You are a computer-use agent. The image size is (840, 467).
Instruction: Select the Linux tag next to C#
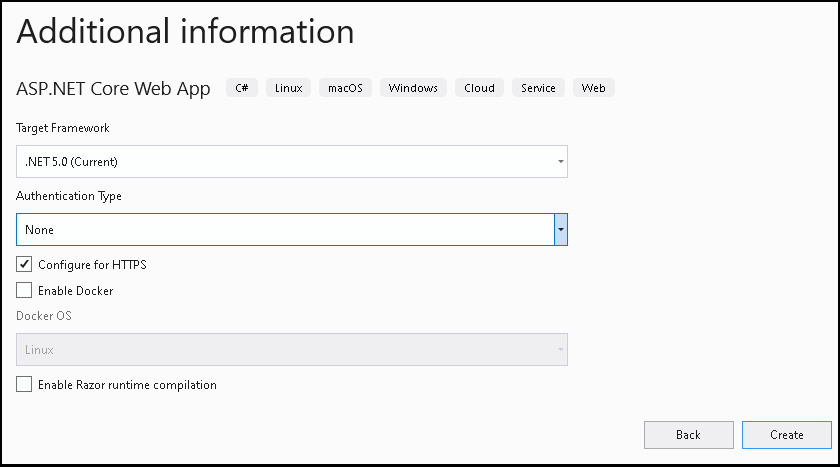289,88
